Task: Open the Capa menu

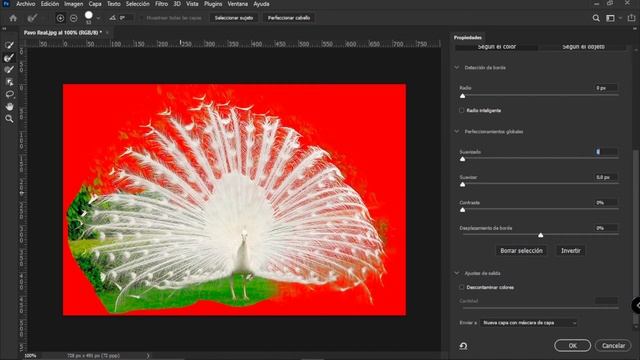Action: (95, 4)
